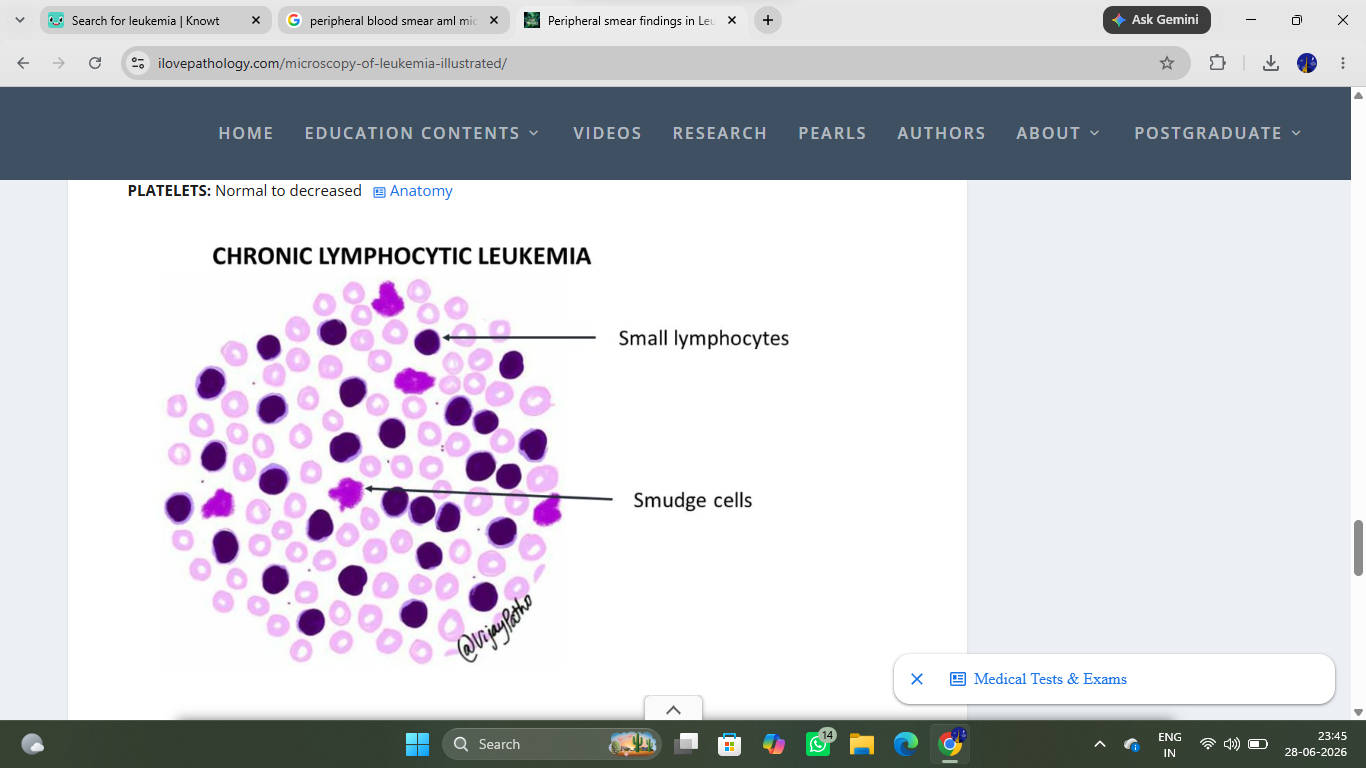Viewport: 1366px width, 768px height.
Task: Dismiss the Medical Tests popup with X
Action: coord(917,679)
